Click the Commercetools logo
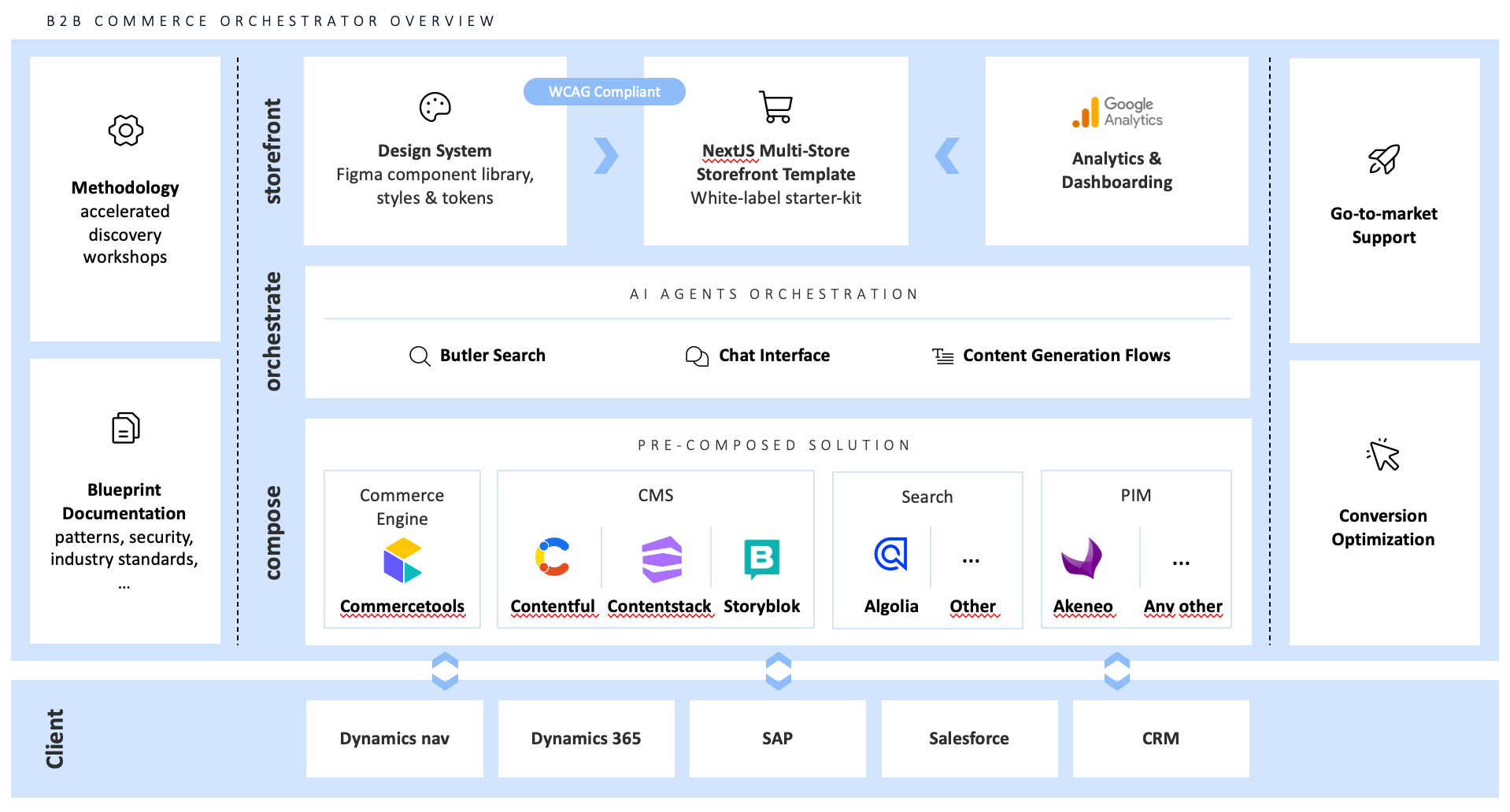1510x812 pixels. pyautogui.click(x=402, y=560)
